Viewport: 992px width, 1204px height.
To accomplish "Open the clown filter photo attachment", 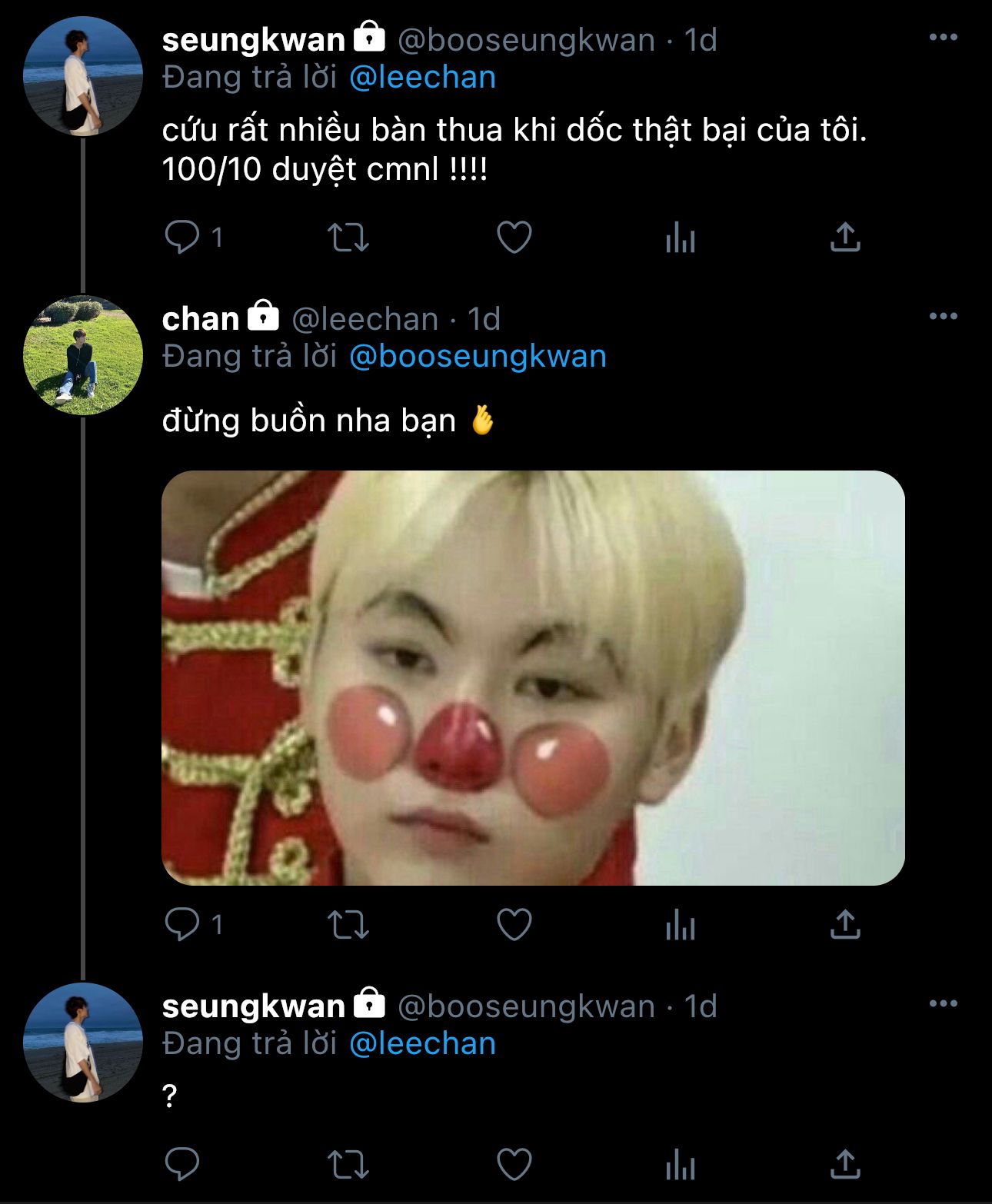I will tap(533, 677).
